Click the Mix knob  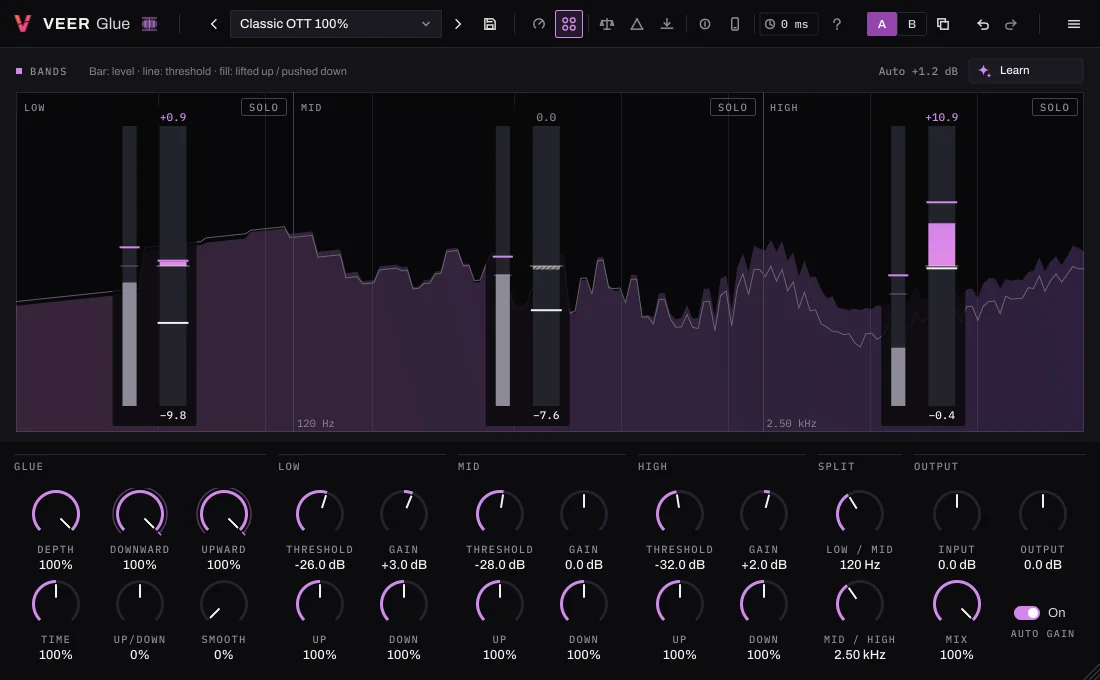[x=957, y=603]
